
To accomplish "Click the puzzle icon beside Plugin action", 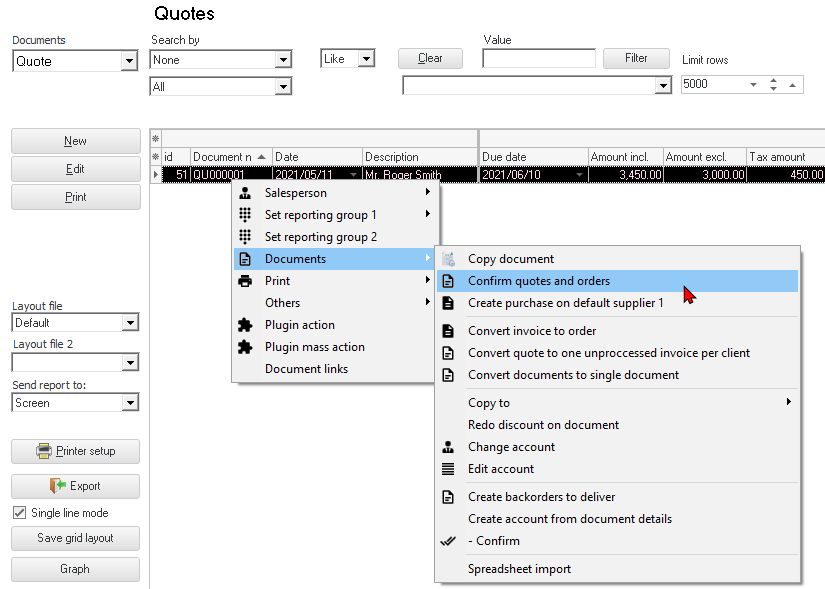I will click(x=245, y=325).
